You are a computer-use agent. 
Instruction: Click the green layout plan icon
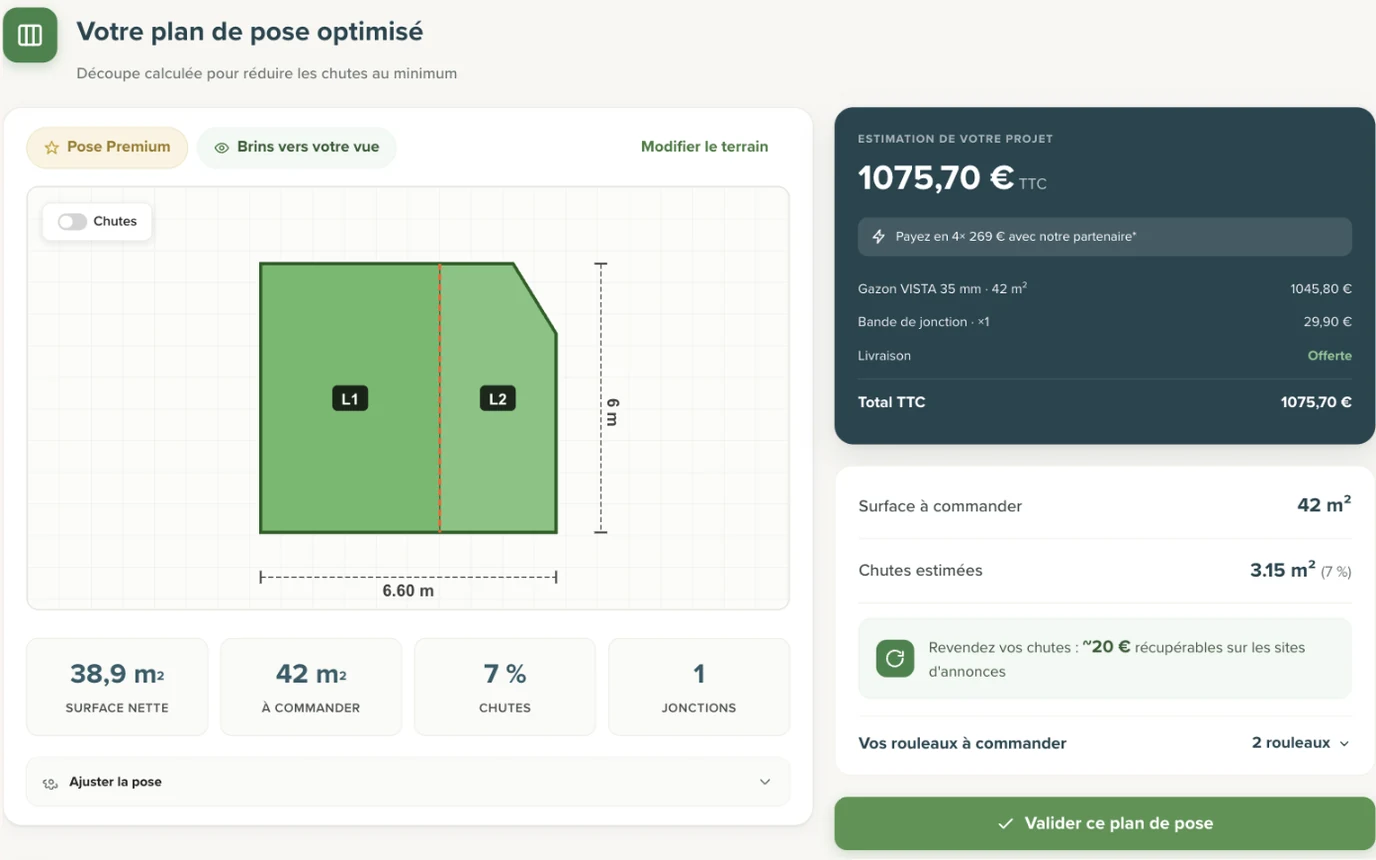[x=30, y=35]
